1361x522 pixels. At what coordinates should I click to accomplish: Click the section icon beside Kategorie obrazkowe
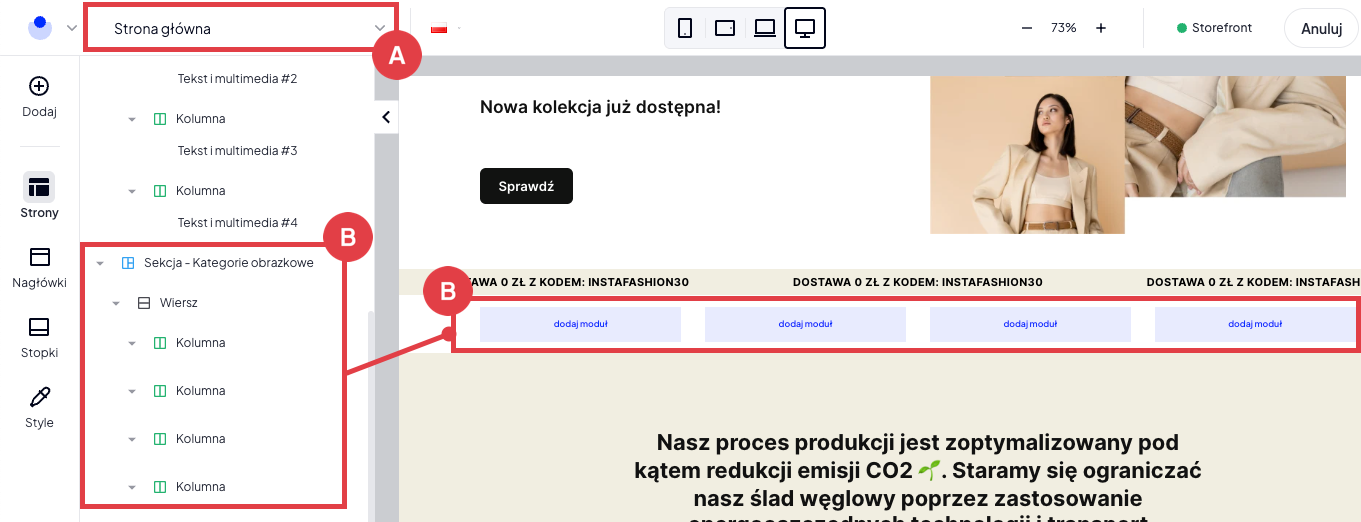point(128,263)
